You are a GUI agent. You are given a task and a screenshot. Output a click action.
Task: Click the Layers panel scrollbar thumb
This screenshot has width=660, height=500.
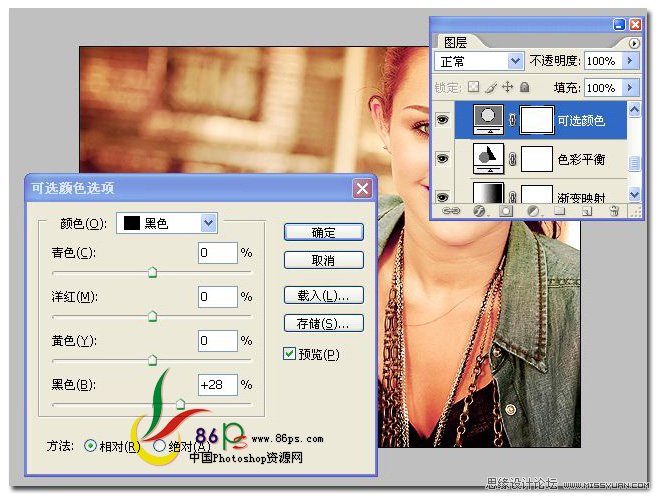click(x=634, y=163)
